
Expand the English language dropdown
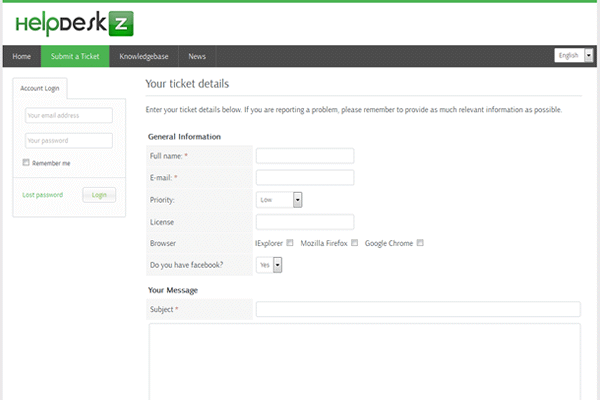click(574, 56)
